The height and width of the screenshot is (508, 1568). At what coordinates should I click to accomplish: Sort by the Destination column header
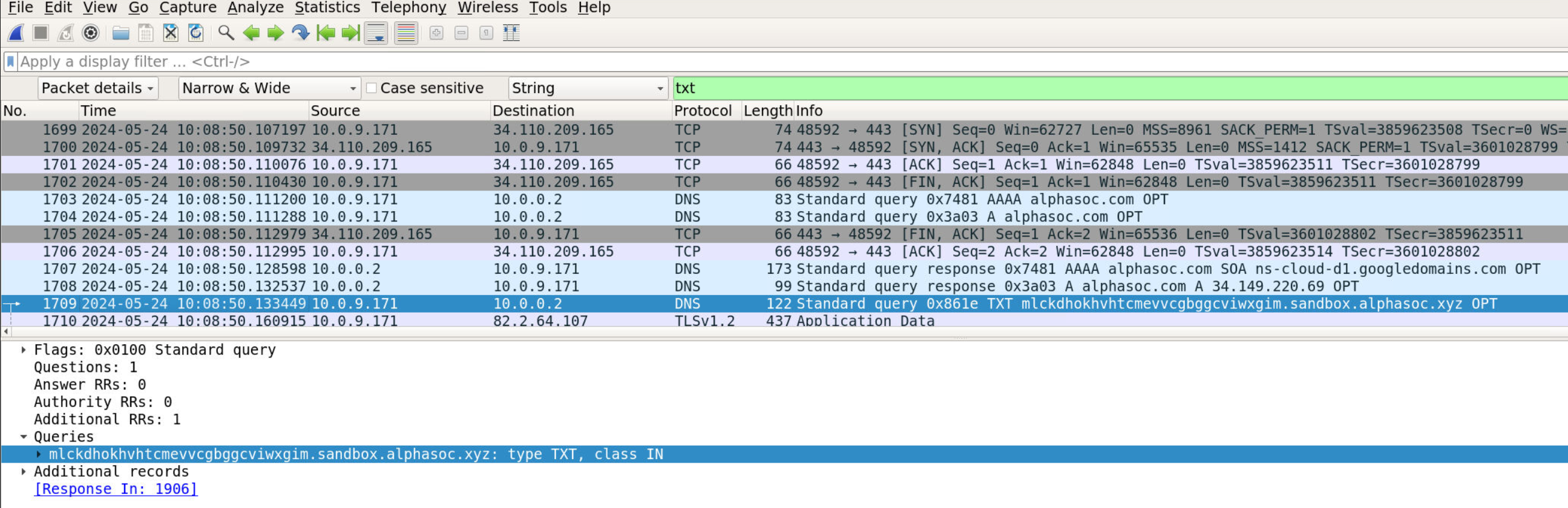click(581, 111)
